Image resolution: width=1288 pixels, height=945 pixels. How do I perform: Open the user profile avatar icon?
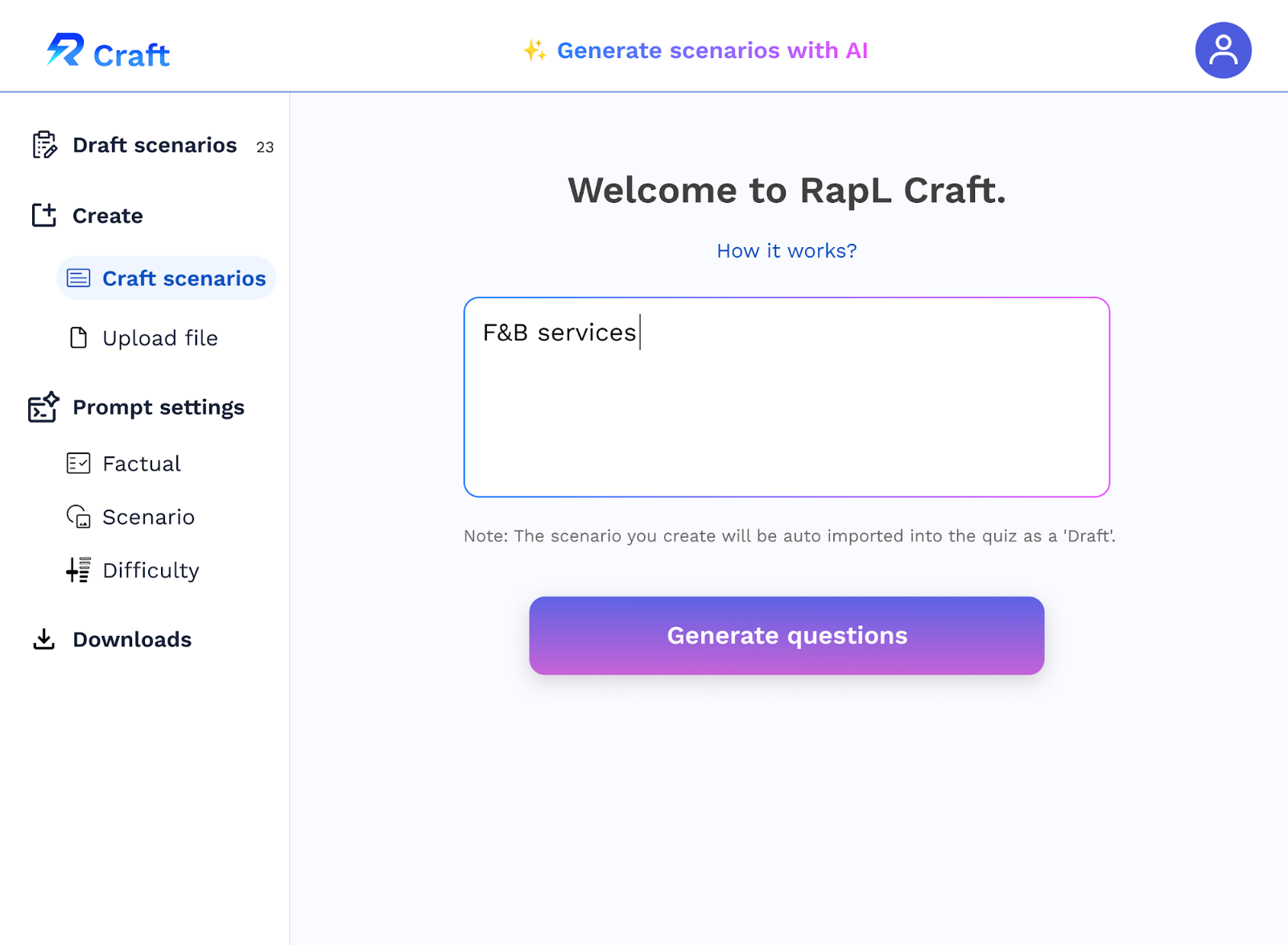(1223, 49)
